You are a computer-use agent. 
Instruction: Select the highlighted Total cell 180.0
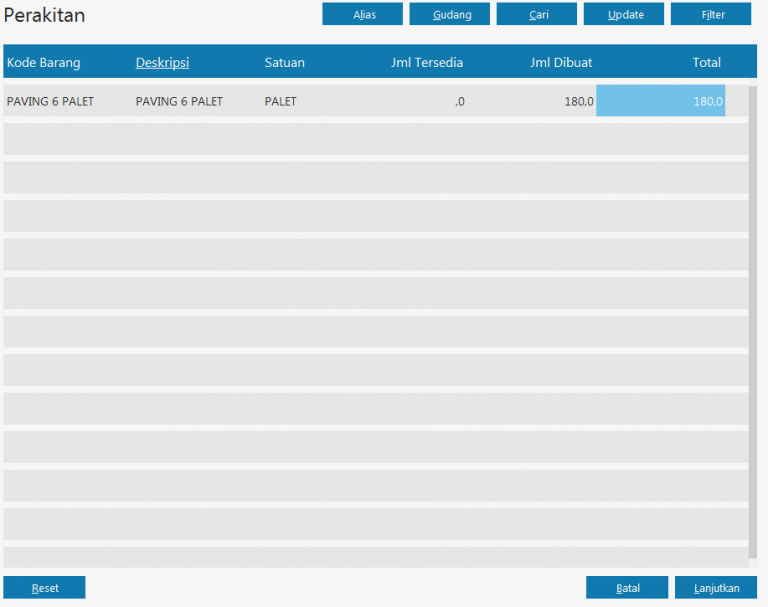coord(660,101)
